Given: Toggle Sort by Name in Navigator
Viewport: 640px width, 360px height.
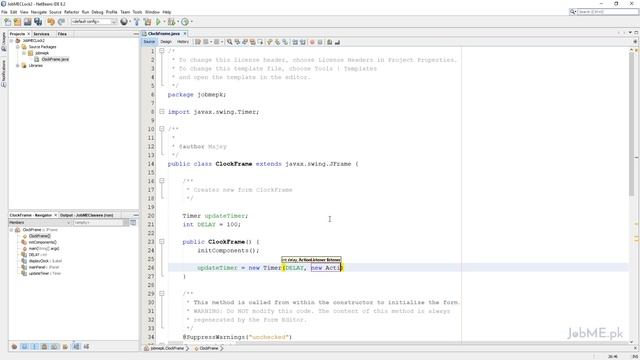Looking at the screenshot, I should (76, 347).
